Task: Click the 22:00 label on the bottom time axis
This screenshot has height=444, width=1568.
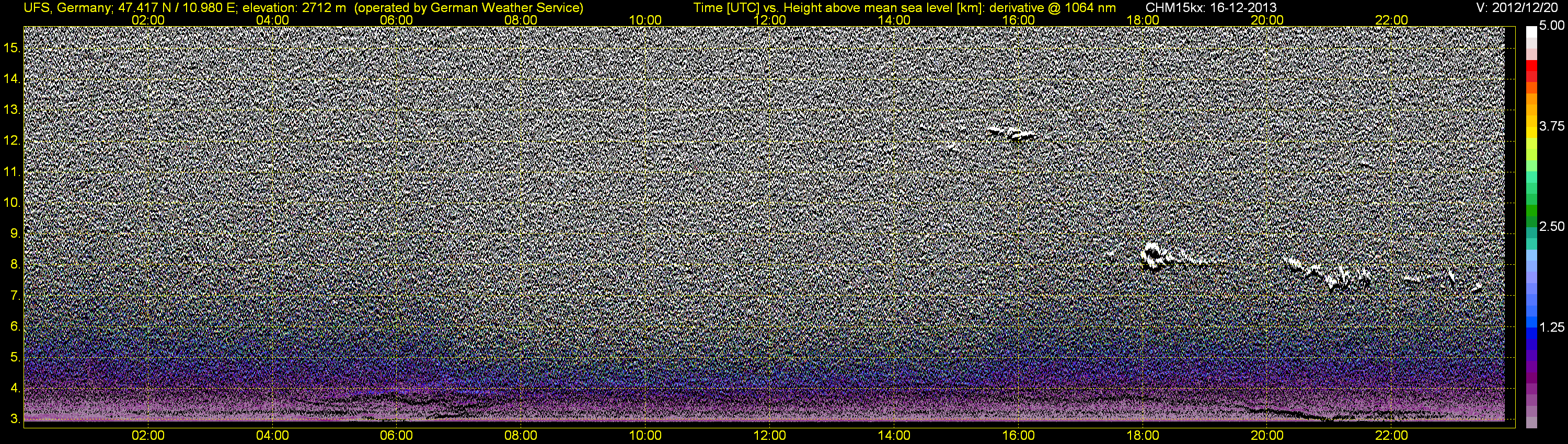Action: 1391,436
